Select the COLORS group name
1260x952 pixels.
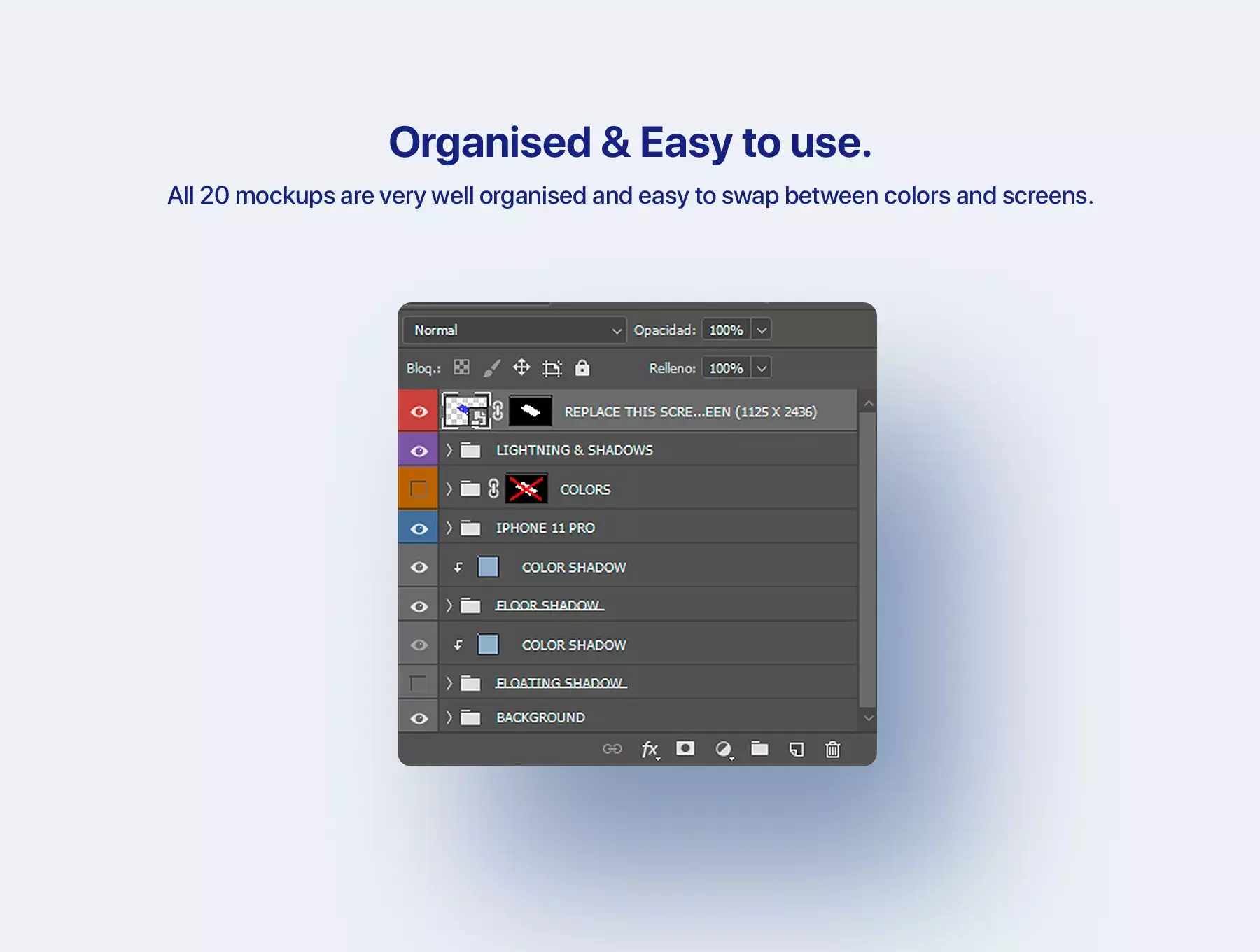click(x=585, y=489)
